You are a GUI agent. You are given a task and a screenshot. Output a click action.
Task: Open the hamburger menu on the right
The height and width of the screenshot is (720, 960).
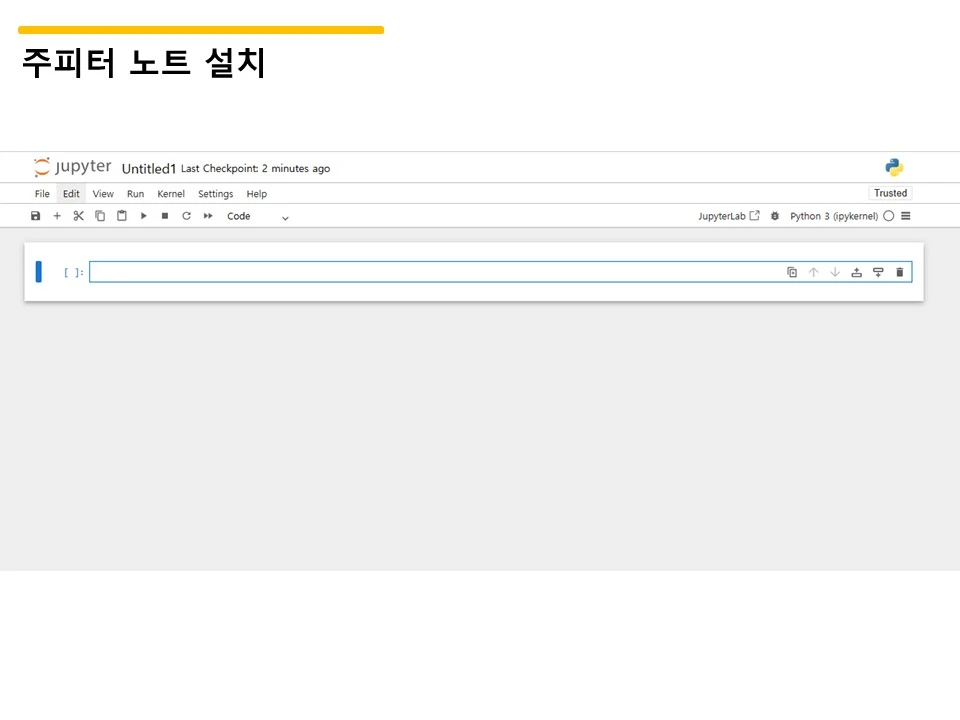pyautogui.click(x=905, y=216)
